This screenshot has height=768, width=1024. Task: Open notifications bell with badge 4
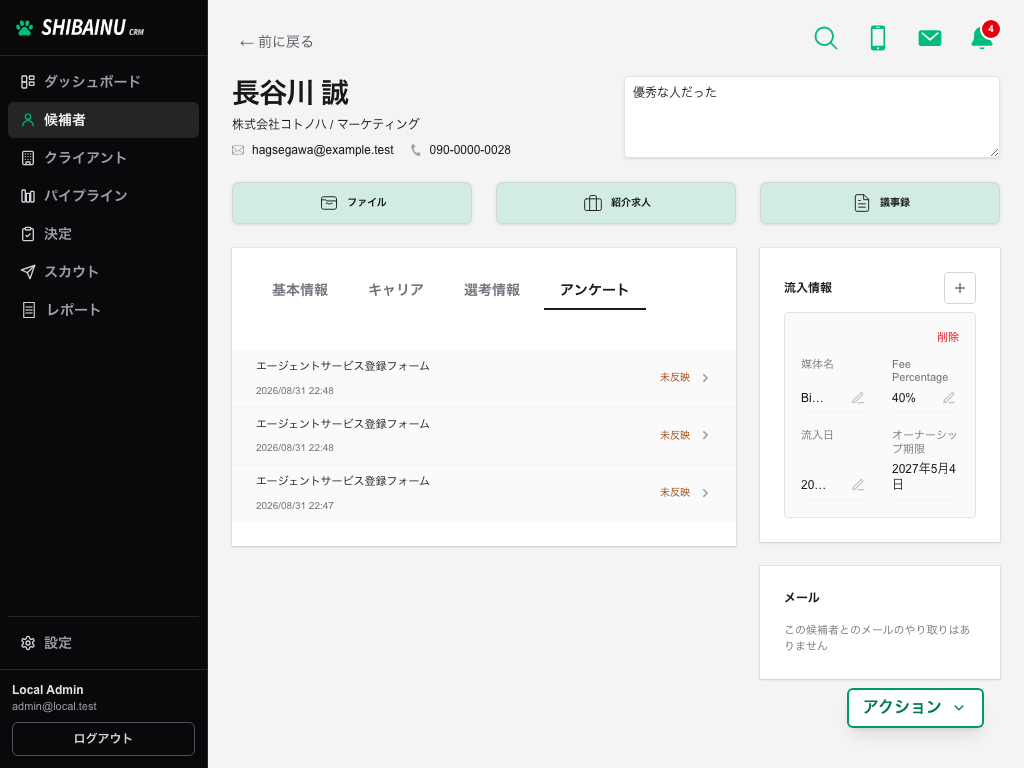click(x=982, y=37)
